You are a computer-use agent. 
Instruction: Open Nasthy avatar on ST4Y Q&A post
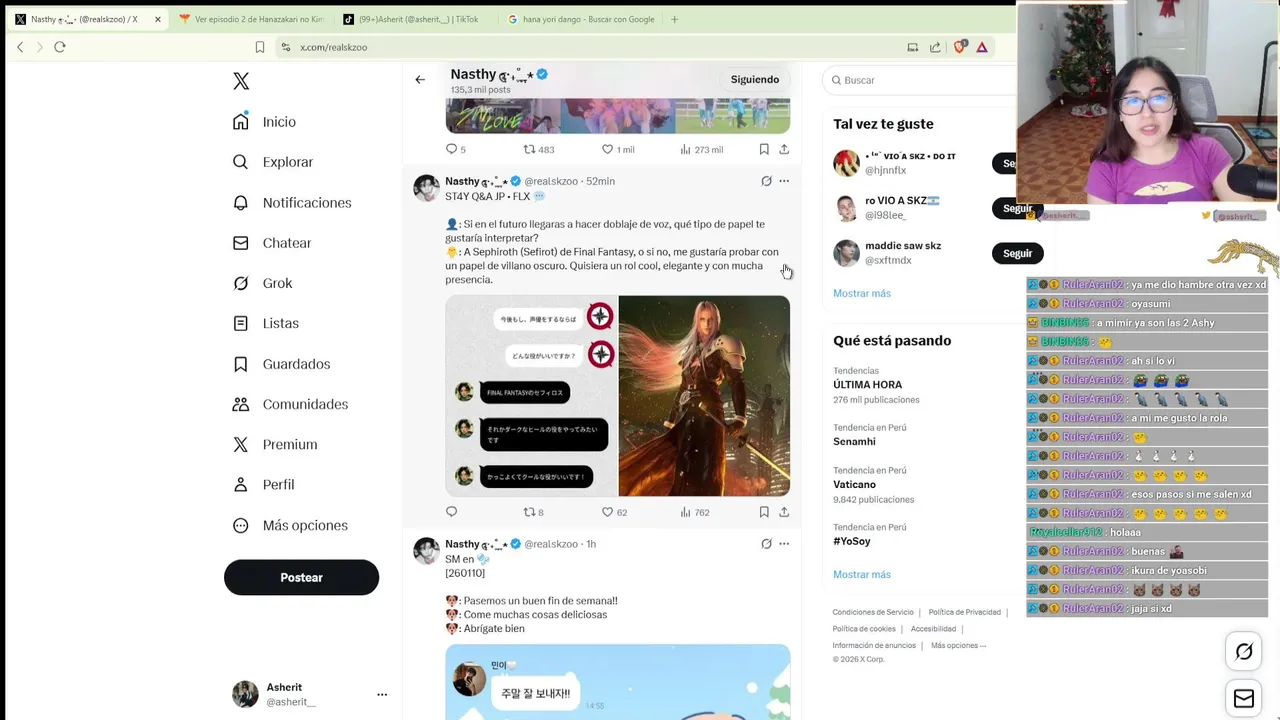click(427, 188)
